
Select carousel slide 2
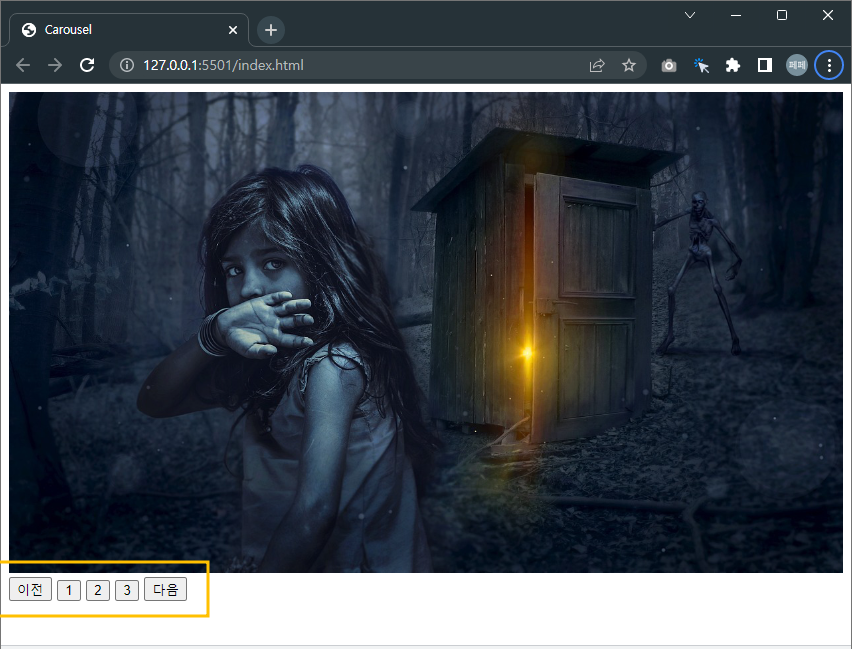(x=97, y=589)
